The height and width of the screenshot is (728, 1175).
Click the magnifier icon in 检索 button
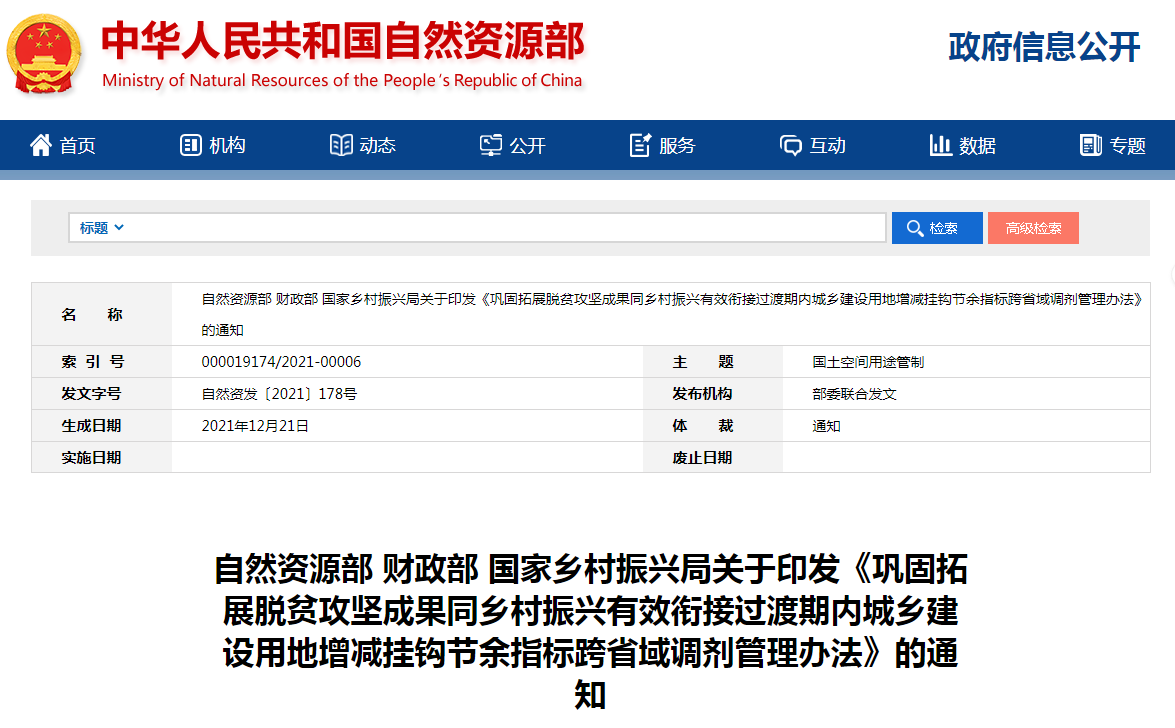pos(915,228)
